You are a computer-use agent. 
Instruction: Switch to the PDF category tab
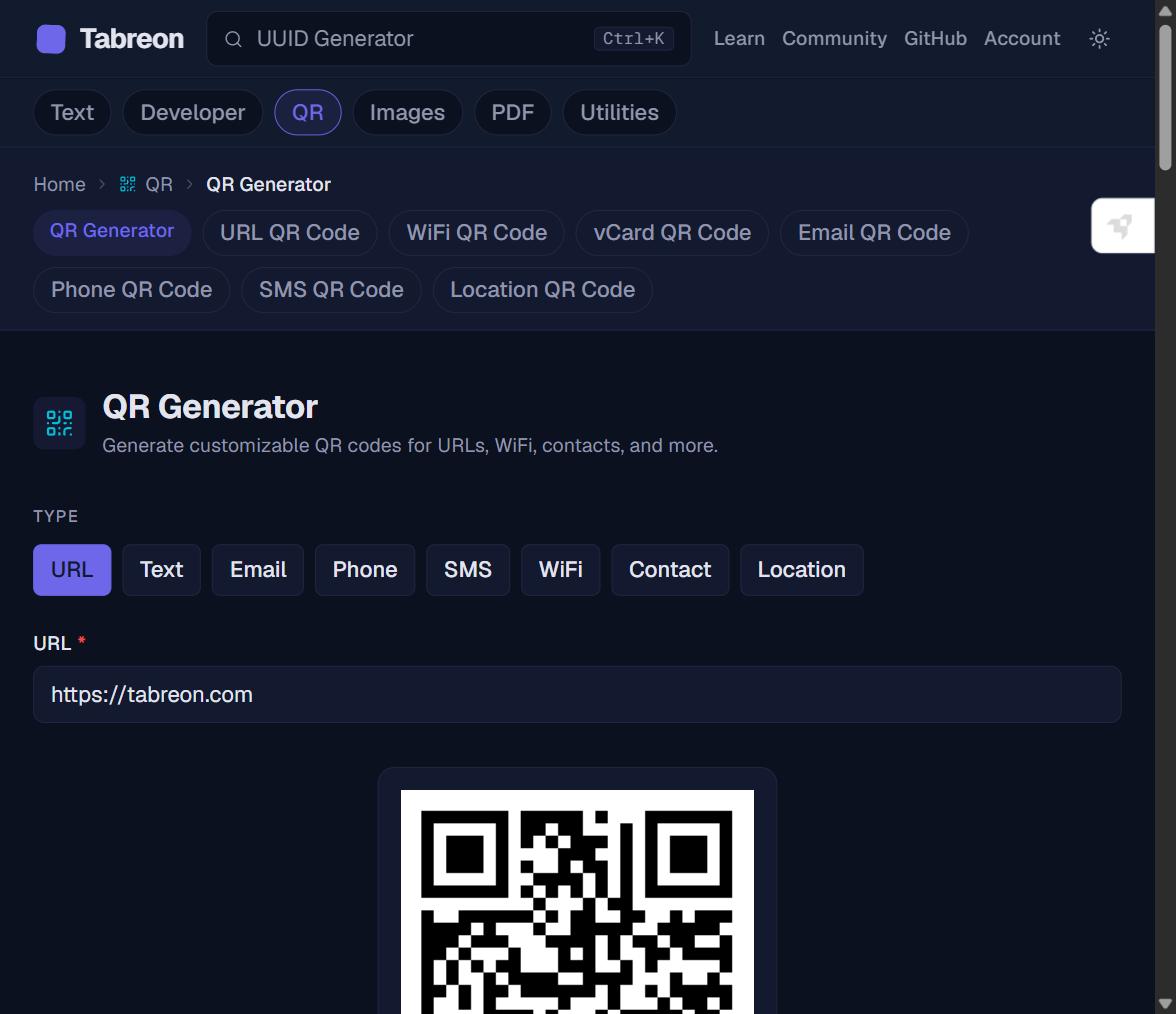[x=512, y=112]
